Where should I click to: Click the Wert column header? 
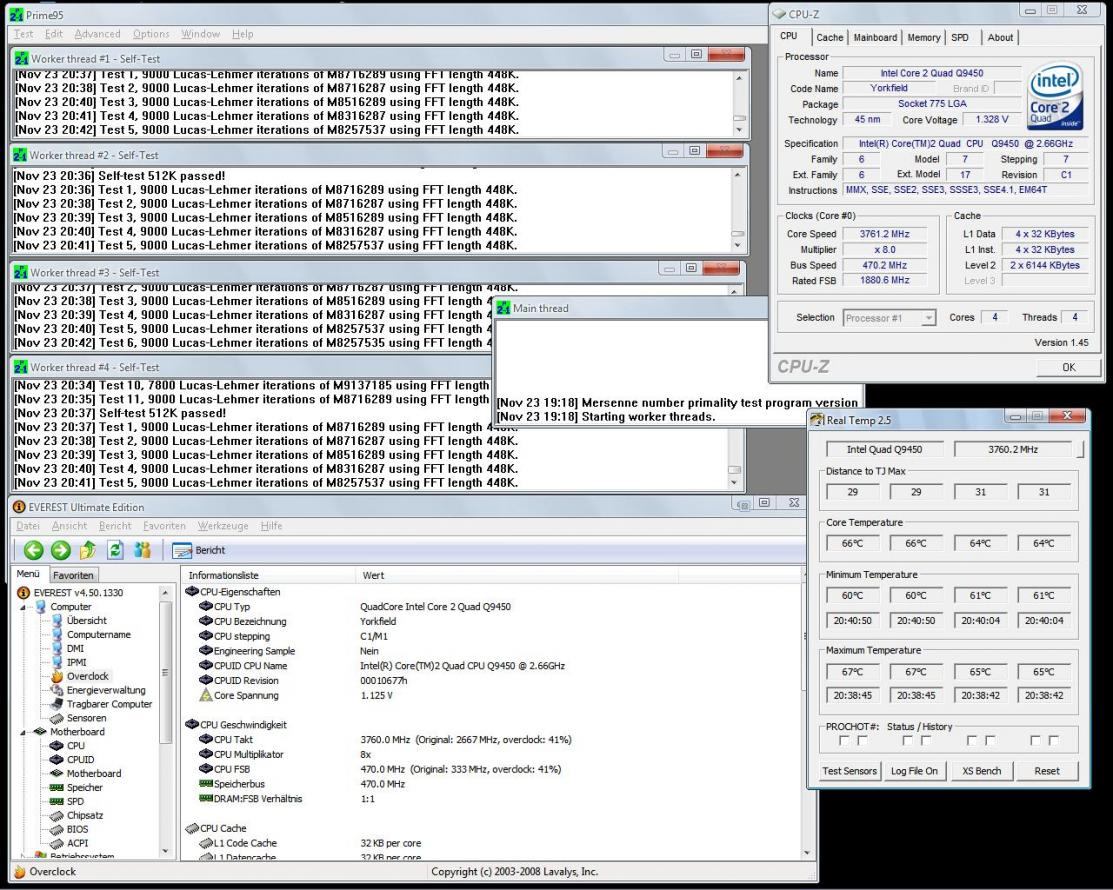pos(516,576)
